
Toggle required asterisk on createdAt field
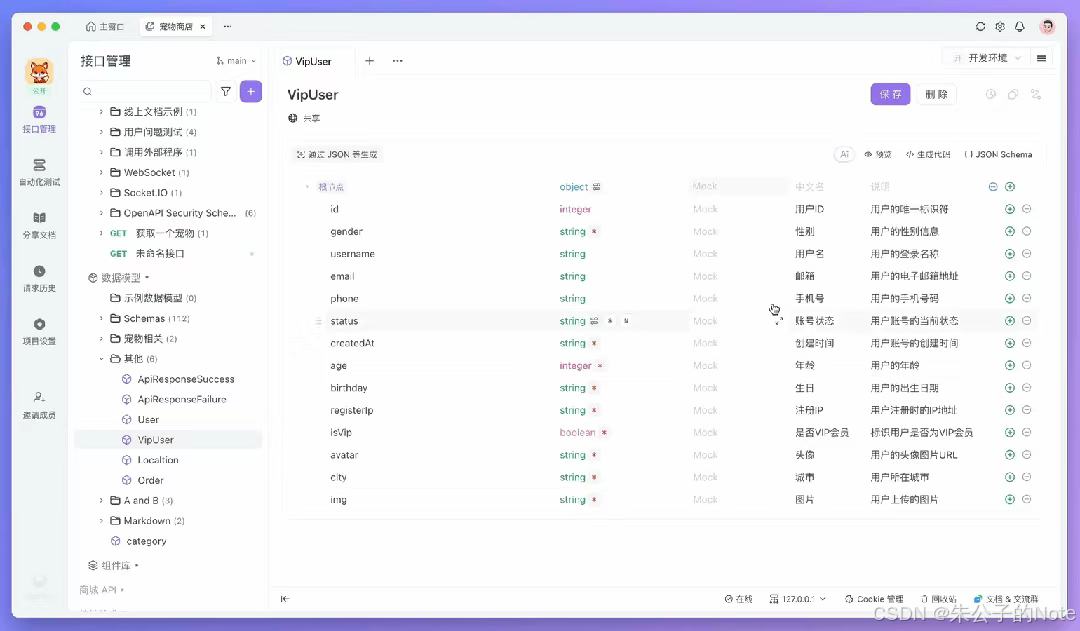coord(594,343)
